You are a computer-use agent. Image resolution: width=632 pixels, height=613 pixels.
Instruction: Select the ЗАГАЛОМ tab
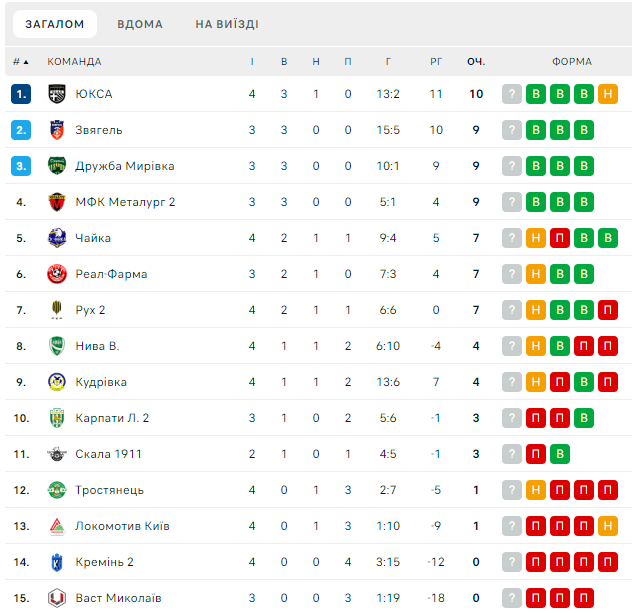tap(54, 24)
